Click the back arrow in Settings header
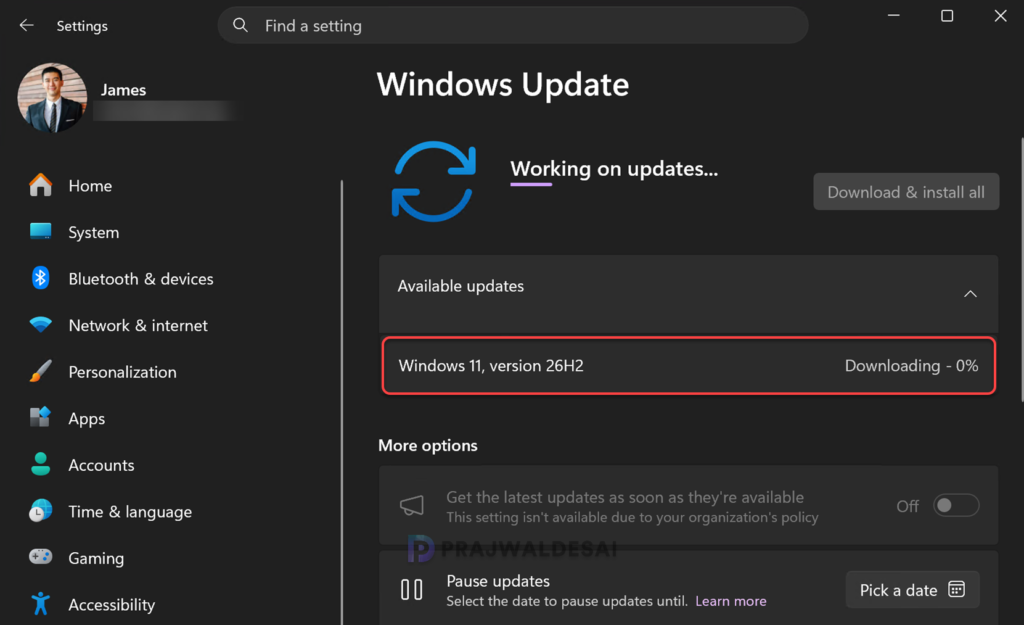Image resolution: width=1024 pixels, height=625 pixels. coord(26,25)
